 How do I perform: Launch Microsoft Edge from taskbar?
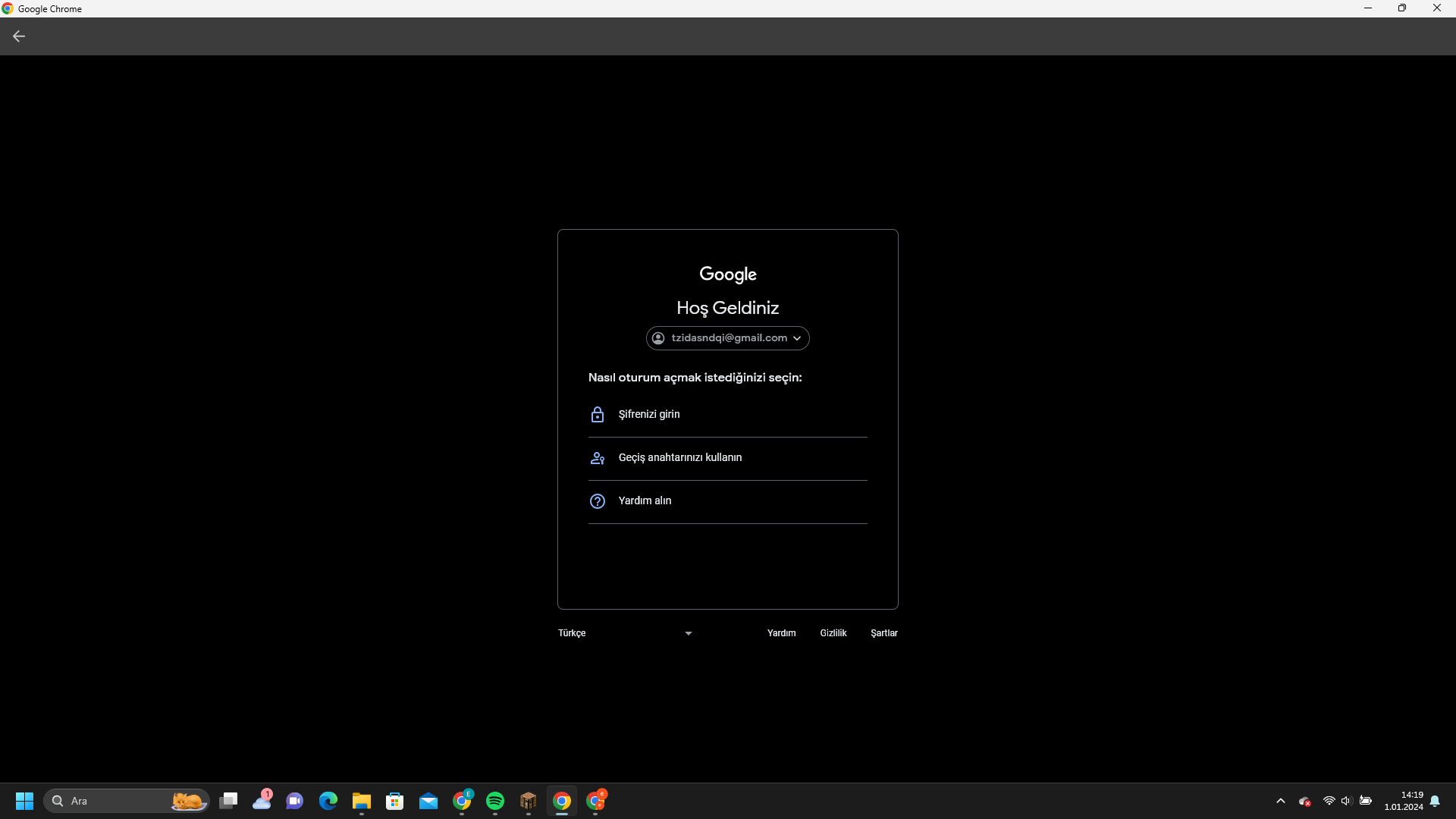tap(328, 801)
